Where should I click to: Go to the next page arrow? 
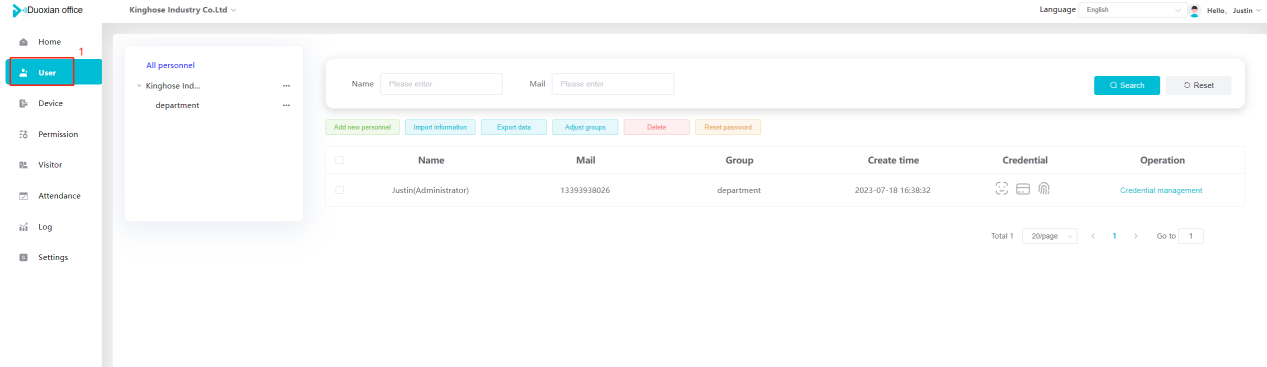pos(1136,236)
